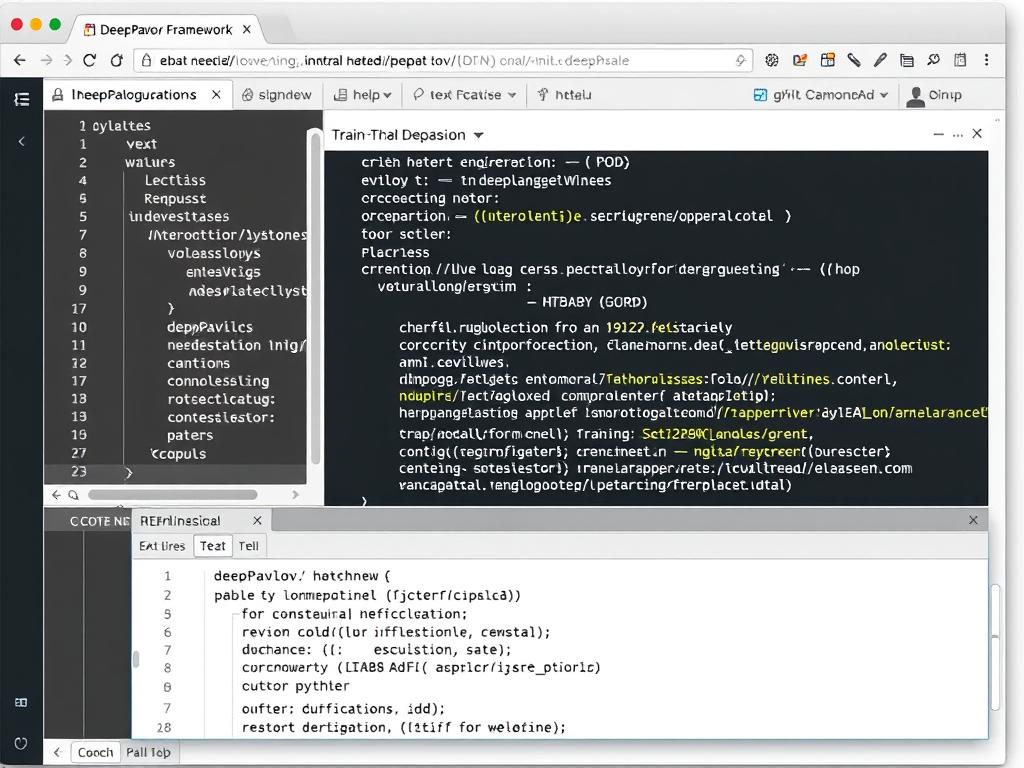1024x768 pixels.
Task: Close the DeepPavor Framework browser tab
Action: (x=247, y=29)
